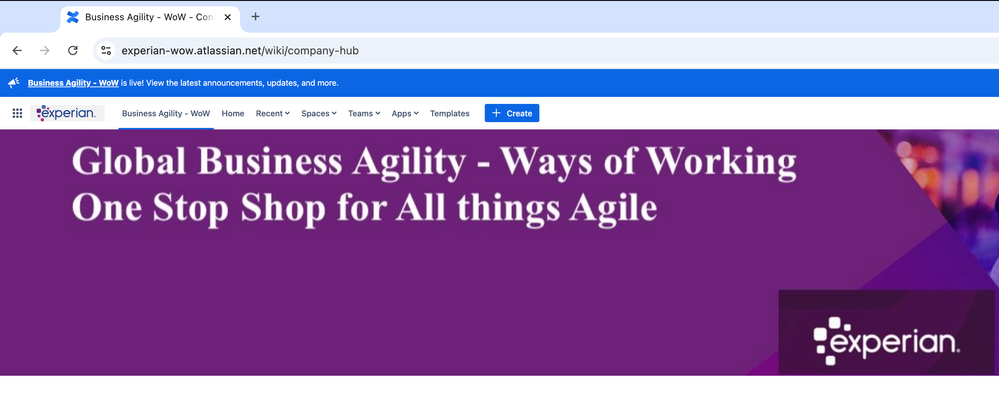Click the megaphone announcement icon

[14, 83]
